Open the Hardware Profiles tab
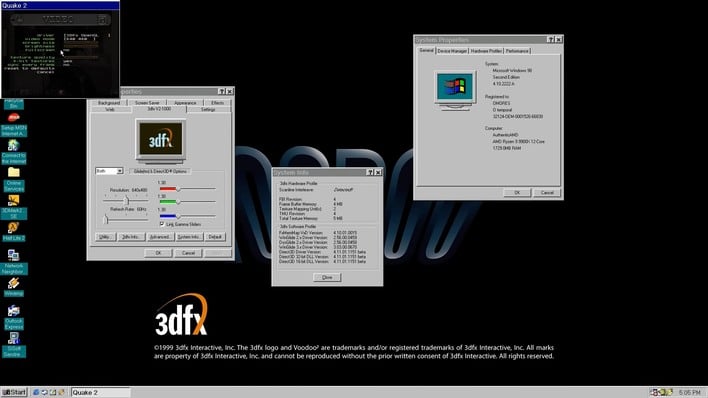This screenshot has height=398, width=708. (486, 51)
